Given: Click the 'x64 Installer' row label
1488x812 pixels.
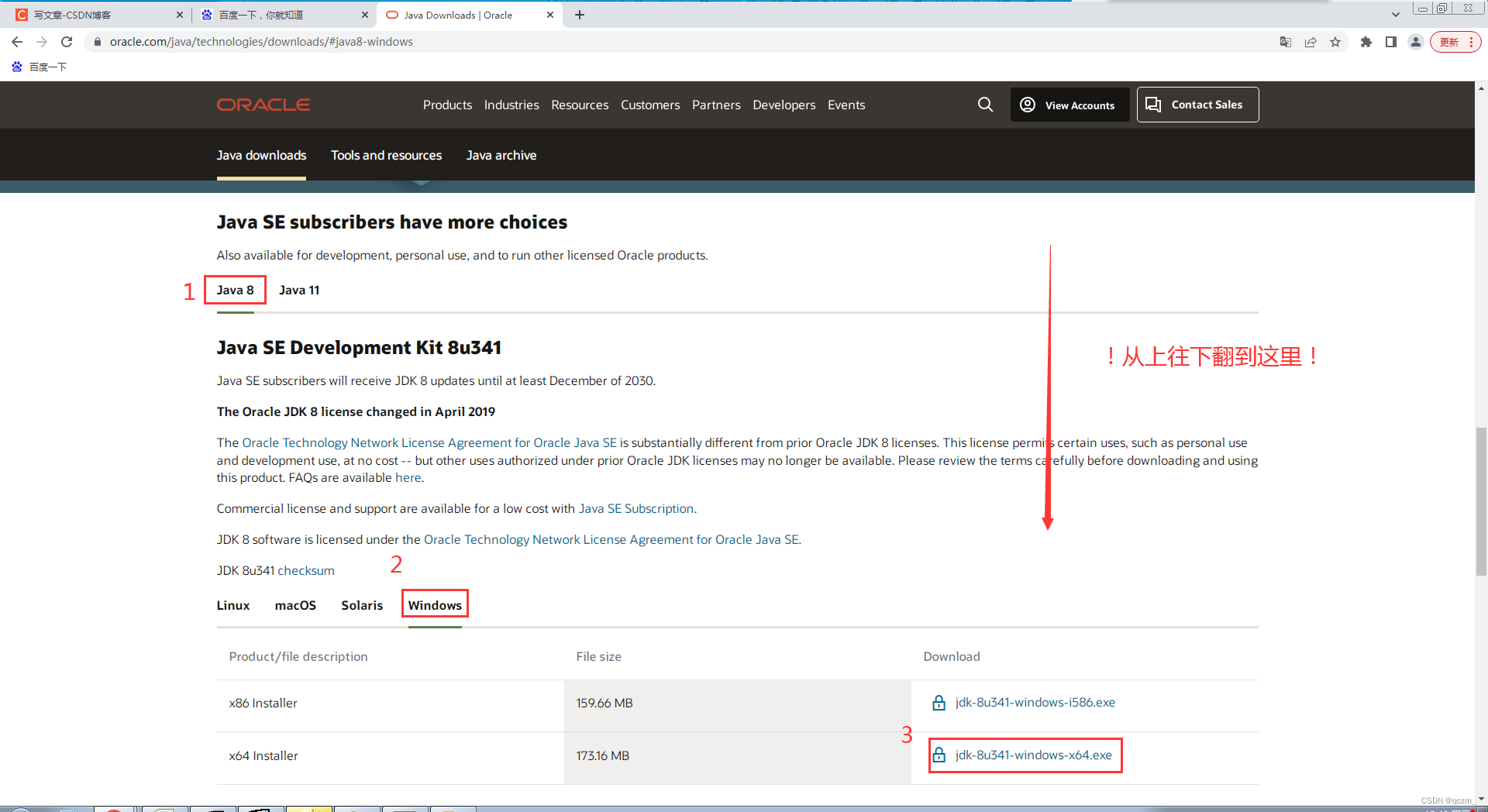Looking at the screenshot, I should pyautogui.click(x=263, y=755).
